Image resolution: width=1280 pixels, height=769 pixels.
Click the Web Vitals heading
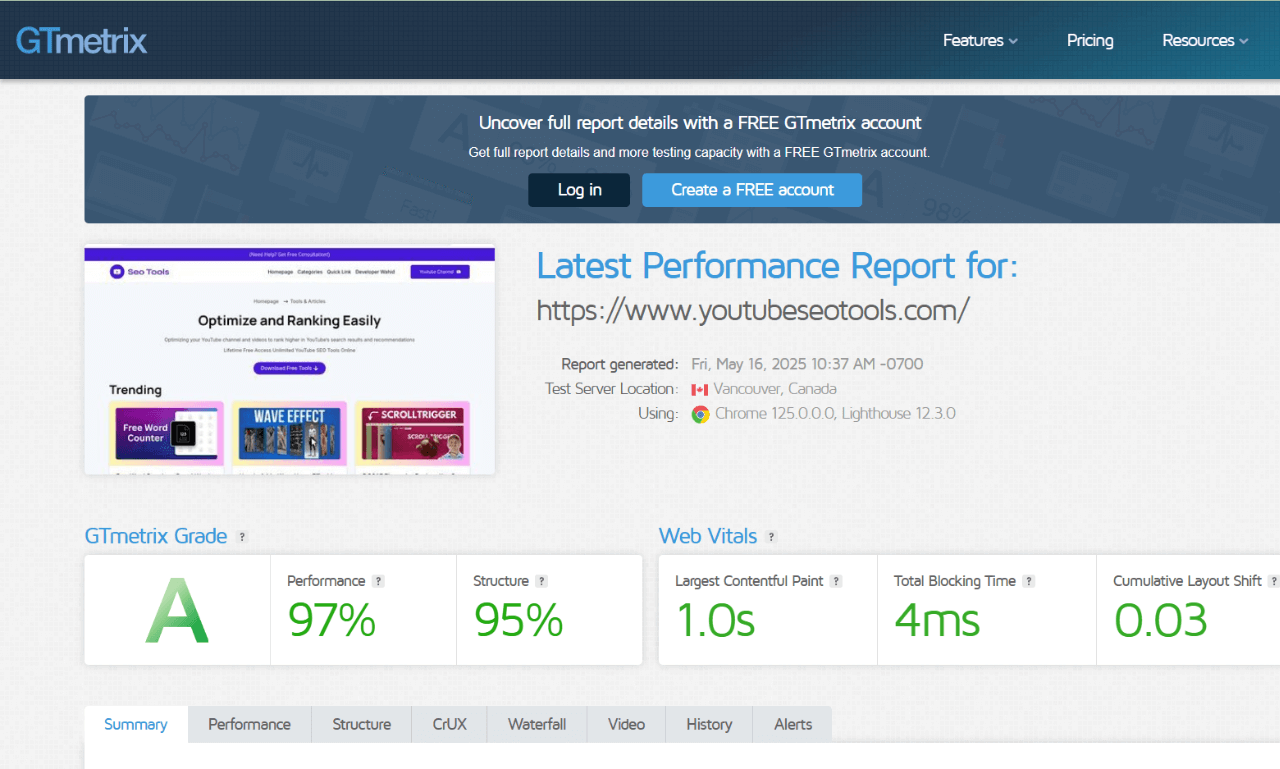pyautogui.click(x=708, y=536)
